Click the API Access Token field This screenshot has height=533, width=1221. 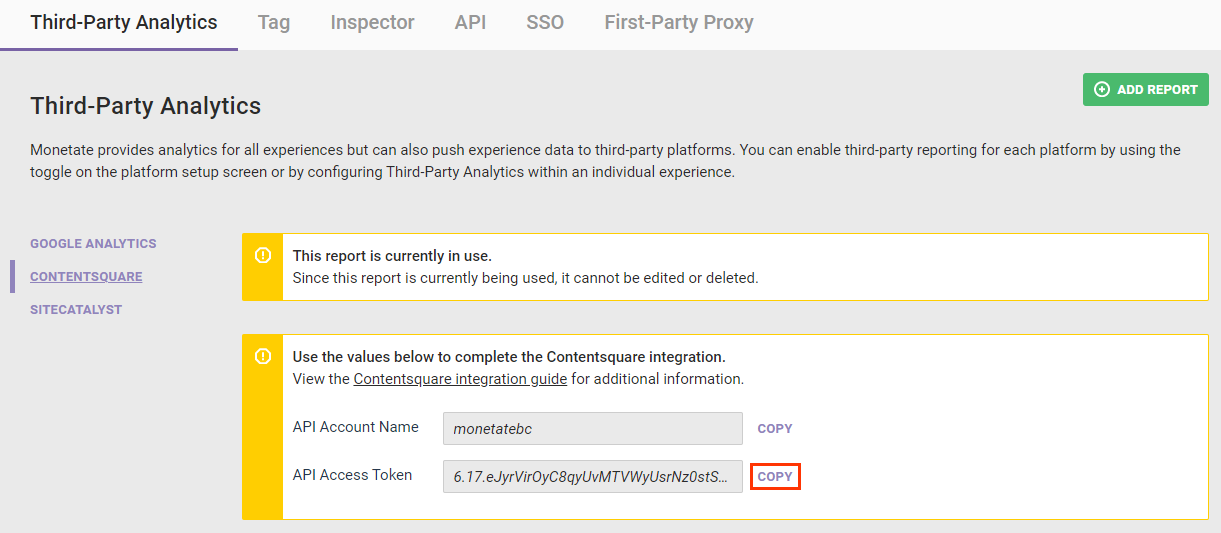tap(593, 477)
